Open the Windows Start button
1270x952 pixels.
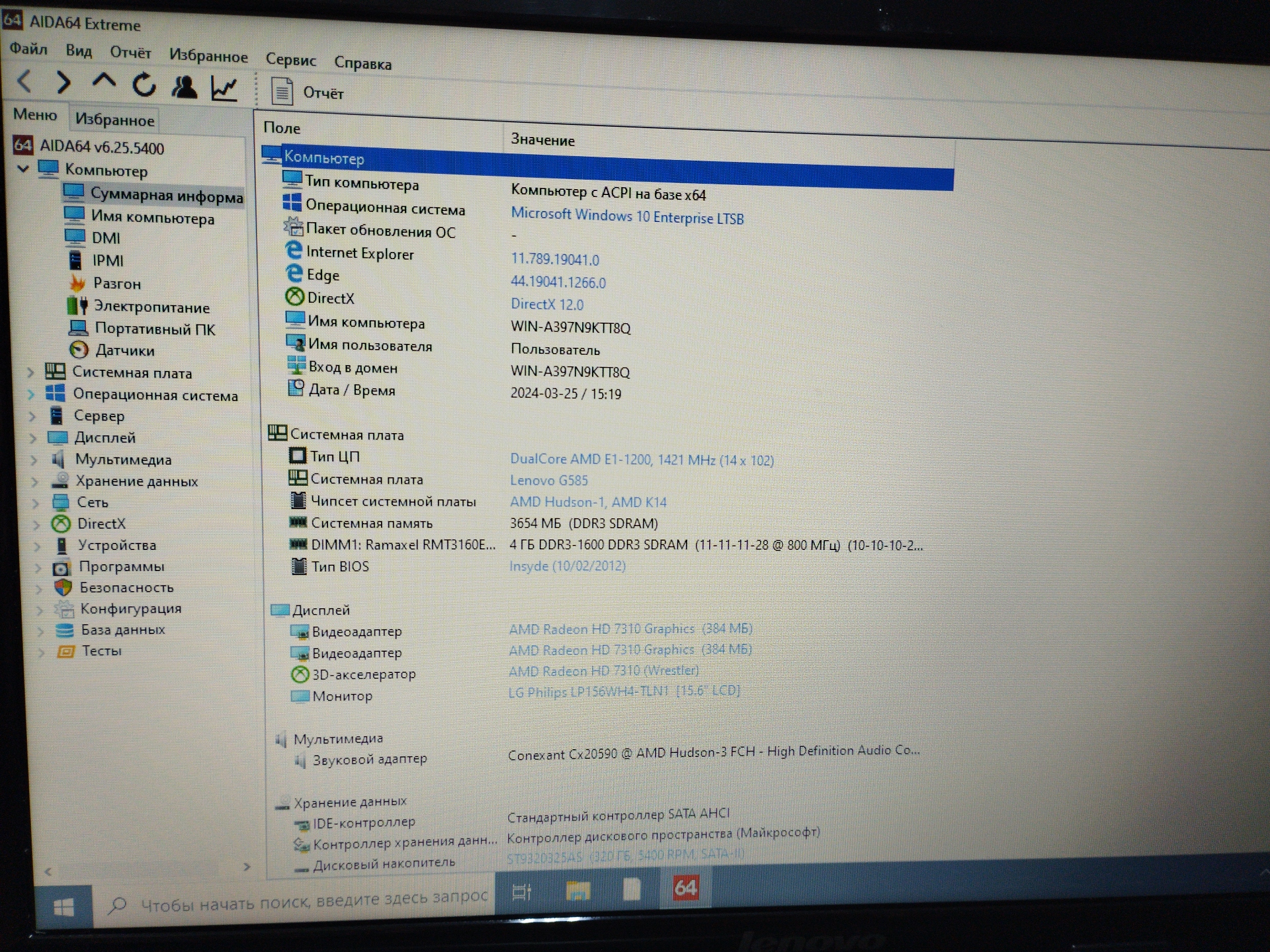pos(63,907)
